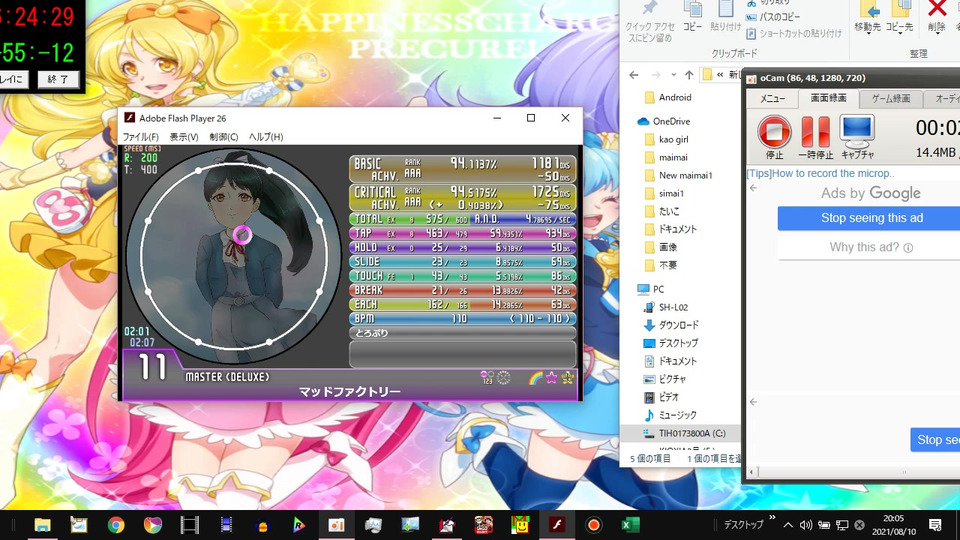960x540 pixels.
Task: Open ピクチャ under PC
Action: coord(672,379)
